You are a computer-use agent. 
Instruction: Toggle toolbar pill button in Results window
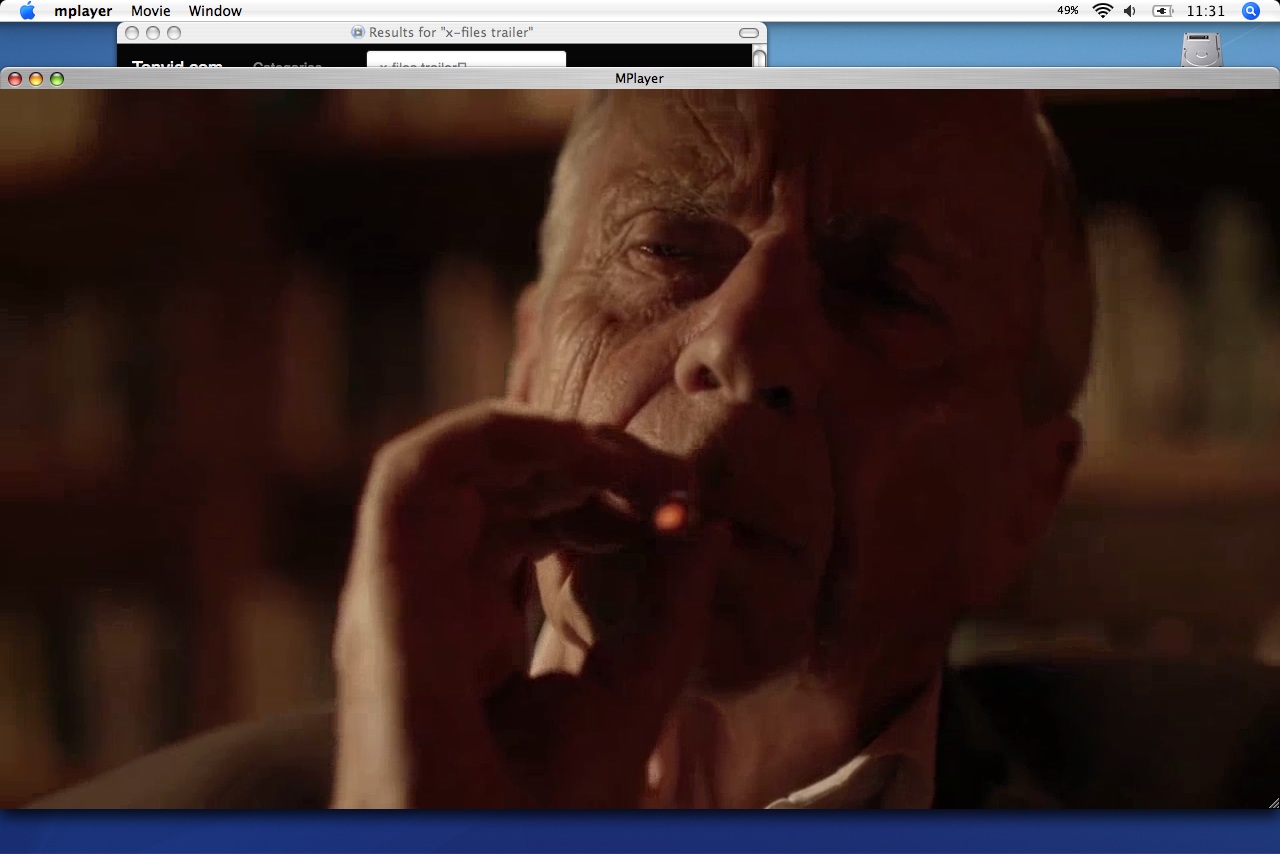tap(749, 33)
